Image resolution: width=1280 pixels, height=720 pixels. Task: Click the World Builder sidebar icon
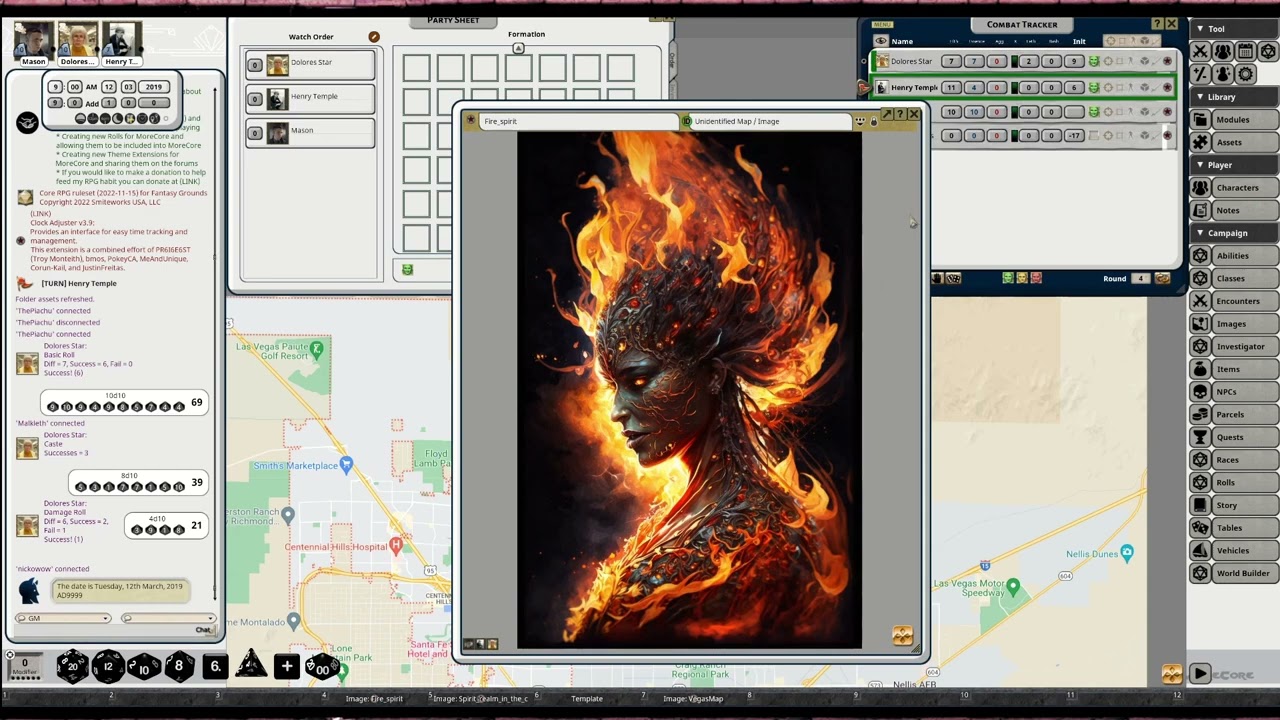[x=1201, y=573]
